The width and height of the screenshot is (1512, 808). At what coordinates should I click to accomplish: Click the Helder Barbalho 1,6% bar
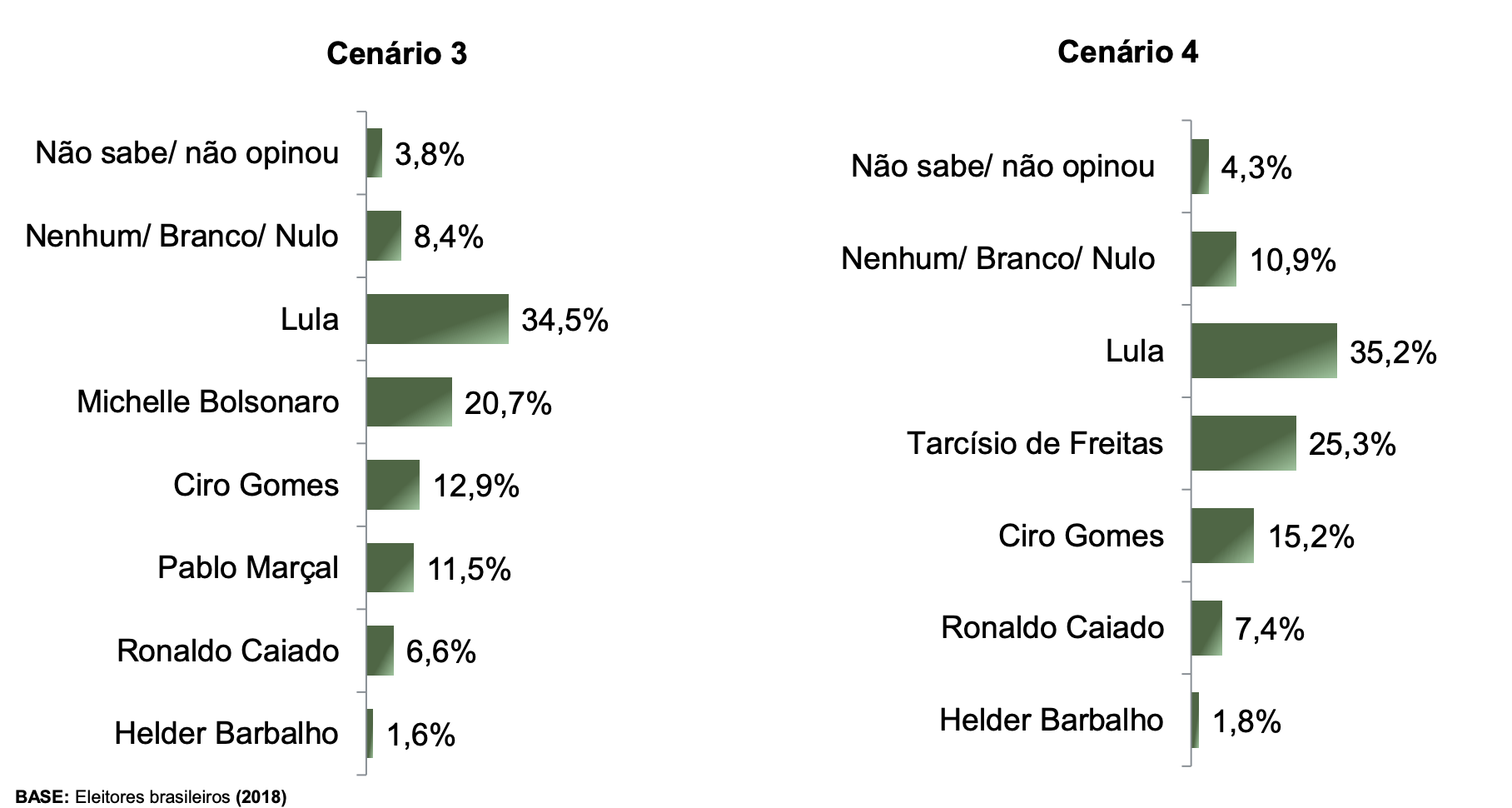coord(370,733)
